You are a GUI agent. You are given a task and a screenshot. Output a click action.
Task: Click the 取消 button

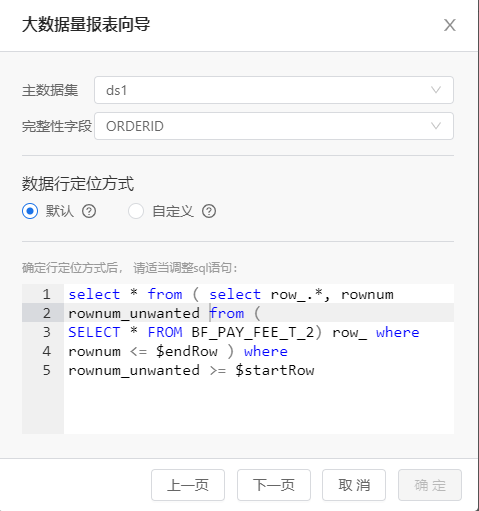[354, 485]
